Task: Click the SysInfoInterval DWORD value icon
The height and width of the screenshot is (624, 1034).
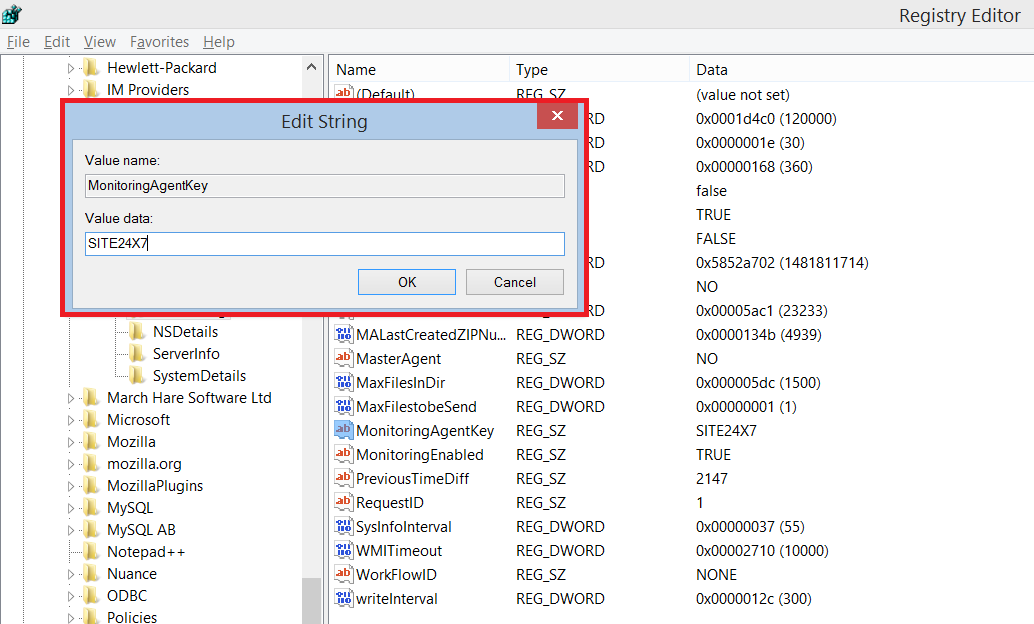Action: (344, 526)
